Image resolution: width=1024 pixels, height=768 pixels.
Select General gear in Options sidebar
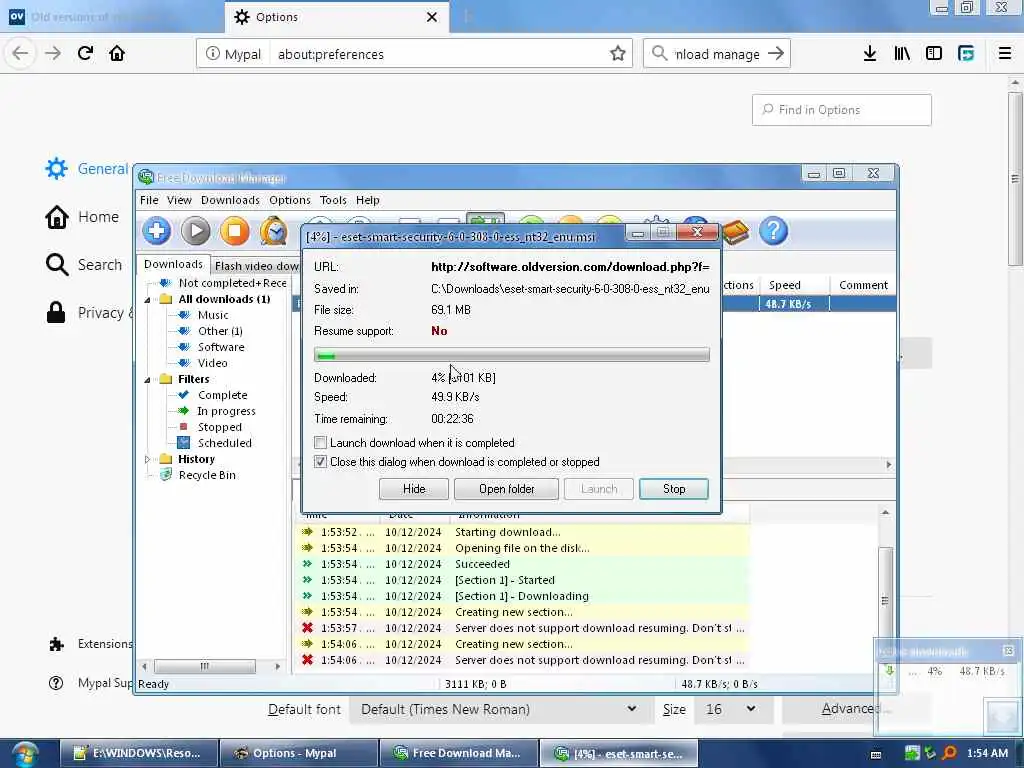86,168
